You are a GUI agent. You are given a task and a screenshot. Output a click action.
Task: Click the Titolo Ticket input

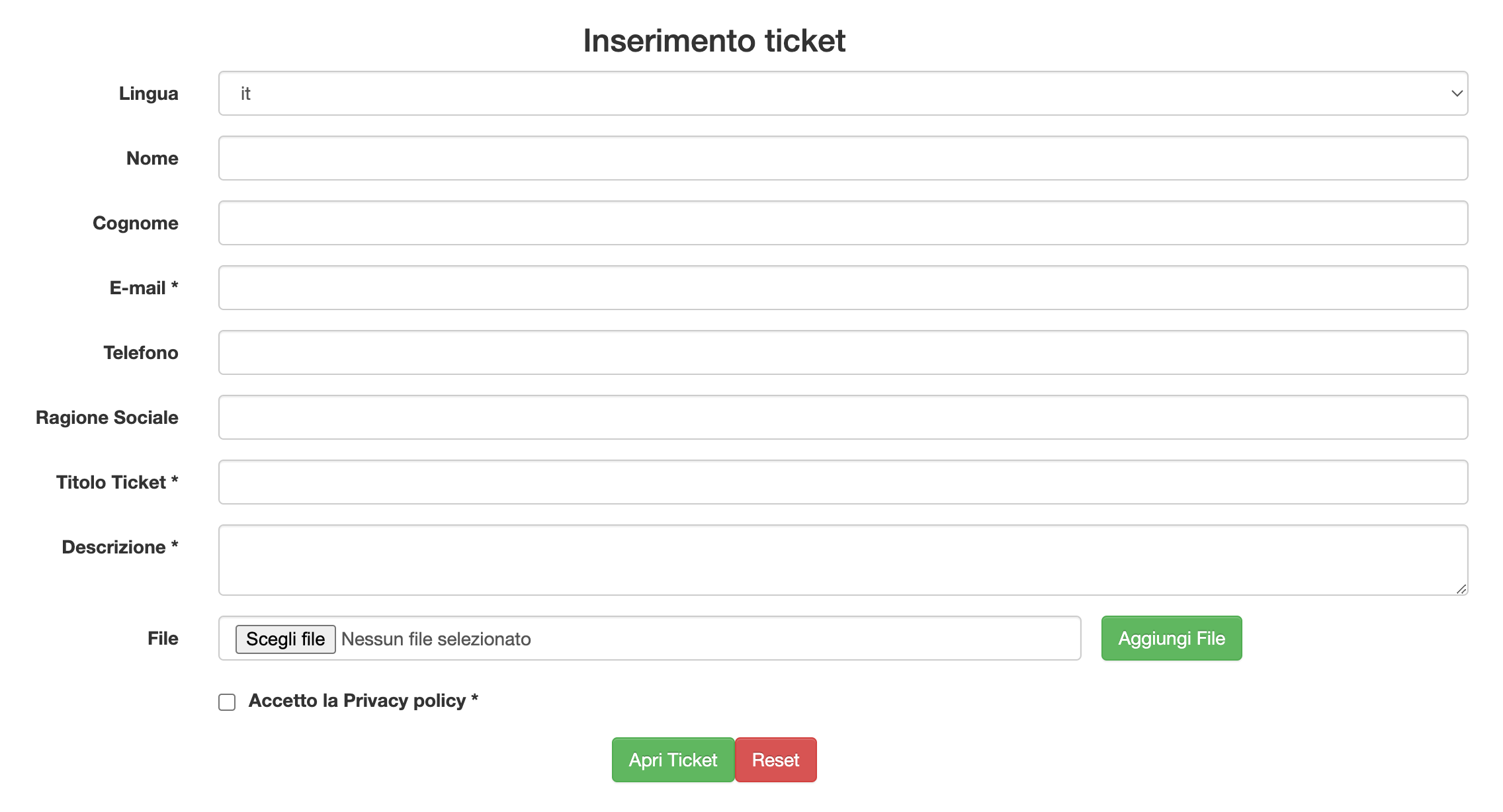[x=843, y=482]
